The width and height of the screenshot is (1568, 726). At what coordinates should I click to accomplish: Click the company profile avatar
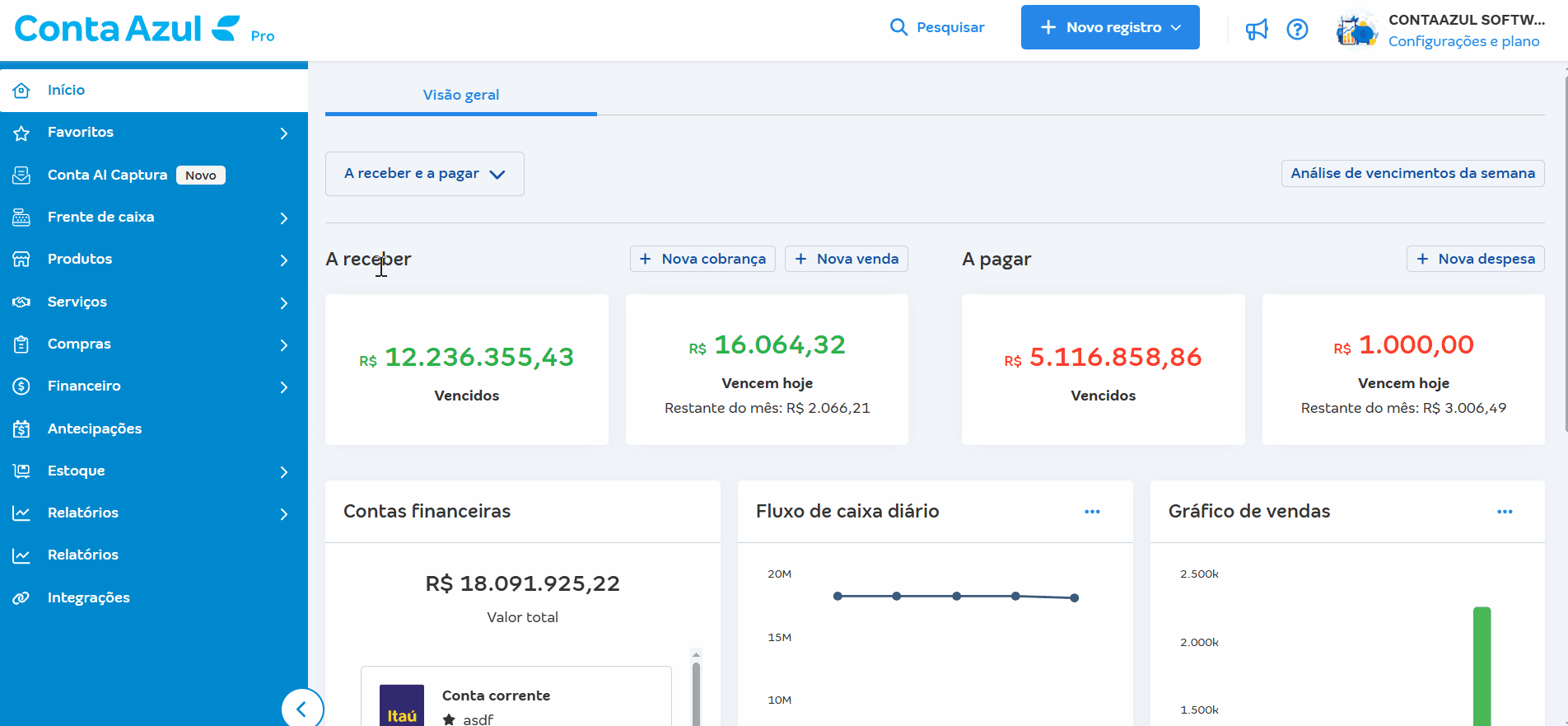[x=1356, y=30]
